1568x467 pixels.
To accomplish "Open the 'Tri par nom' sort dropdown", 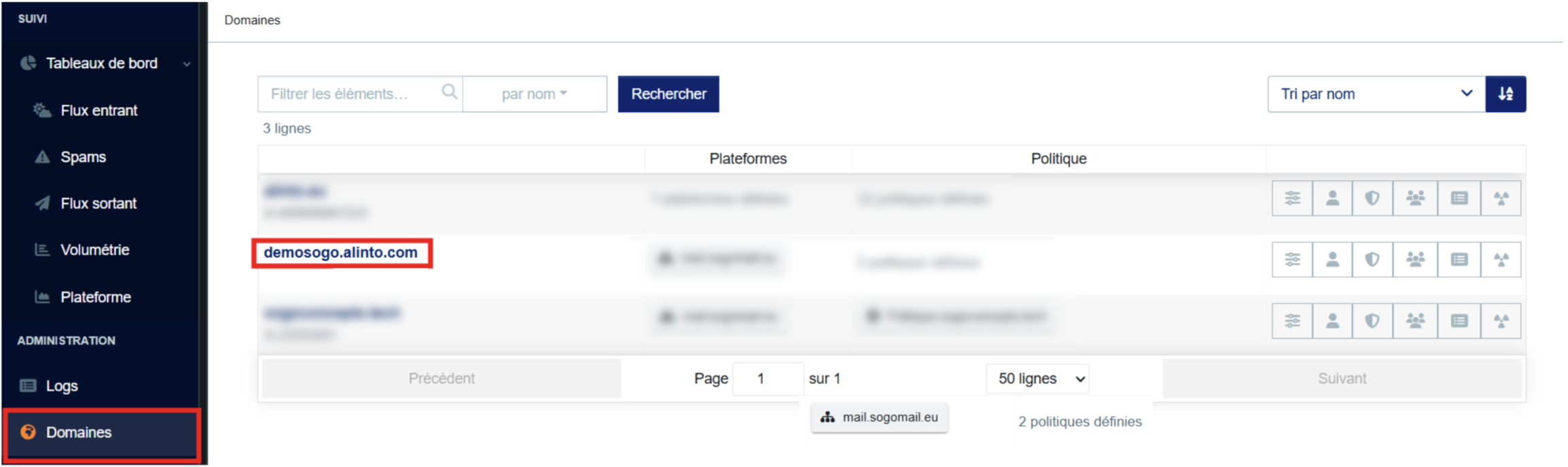I will (1376, 94).
